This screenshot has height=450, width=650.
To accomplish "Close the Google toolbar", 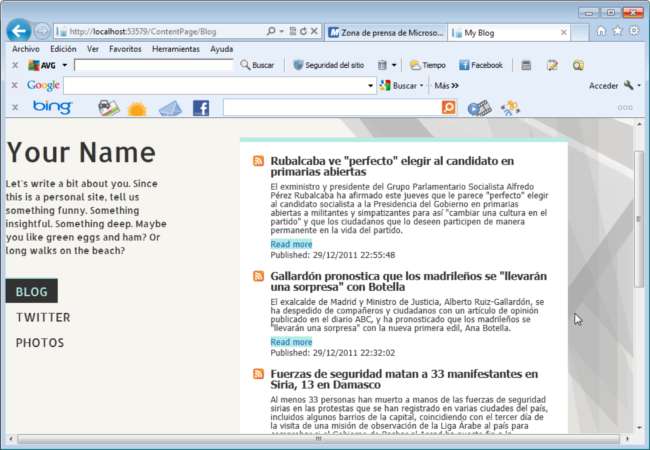I will 15,85.
